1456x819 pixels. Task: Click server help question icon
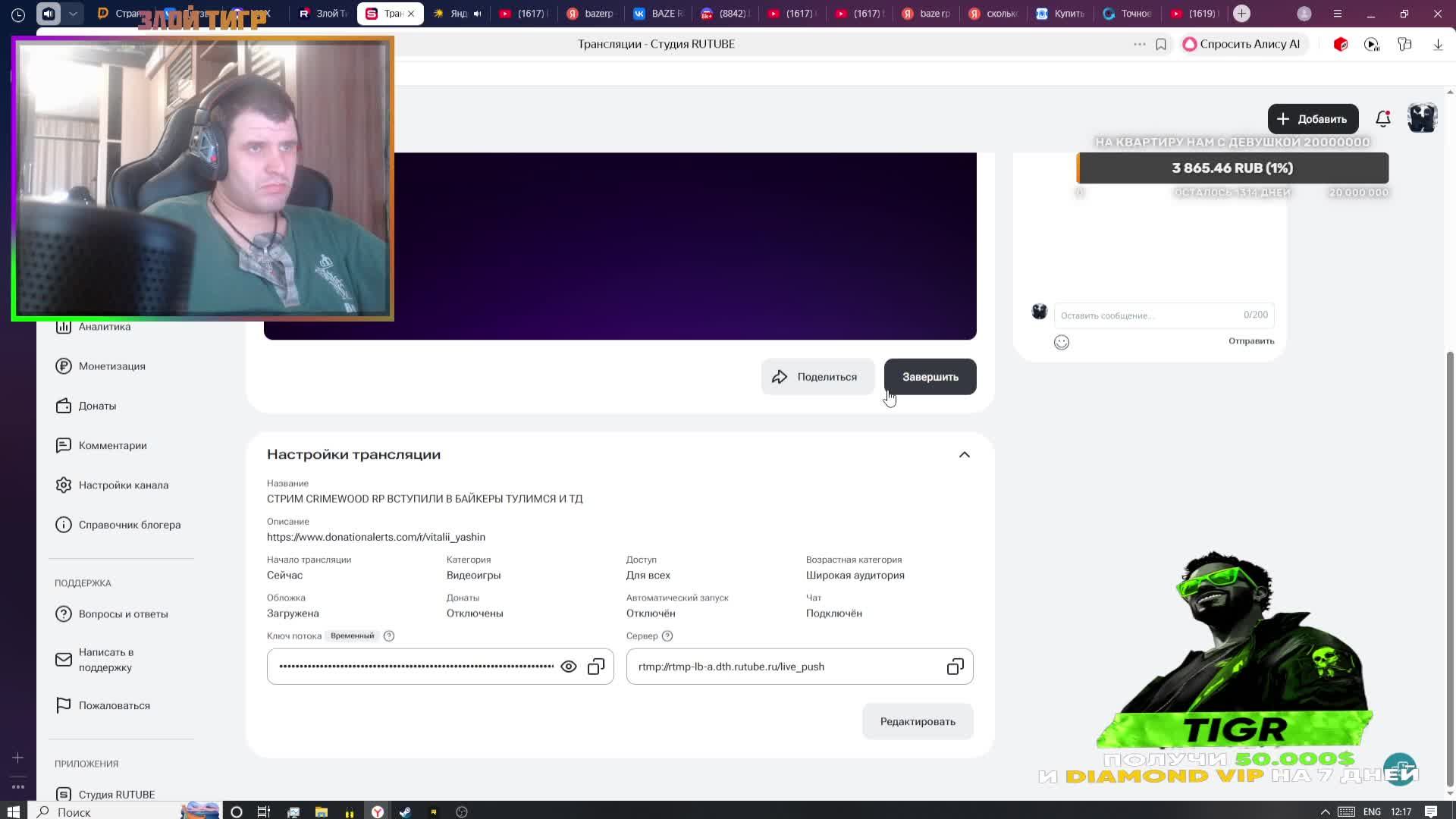pos(667,636)
